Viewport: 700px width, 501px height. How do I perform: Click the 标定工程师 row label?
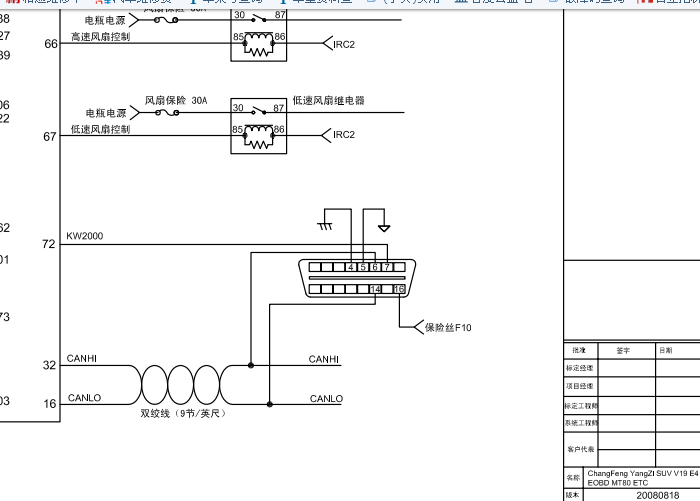pos(581,406)
